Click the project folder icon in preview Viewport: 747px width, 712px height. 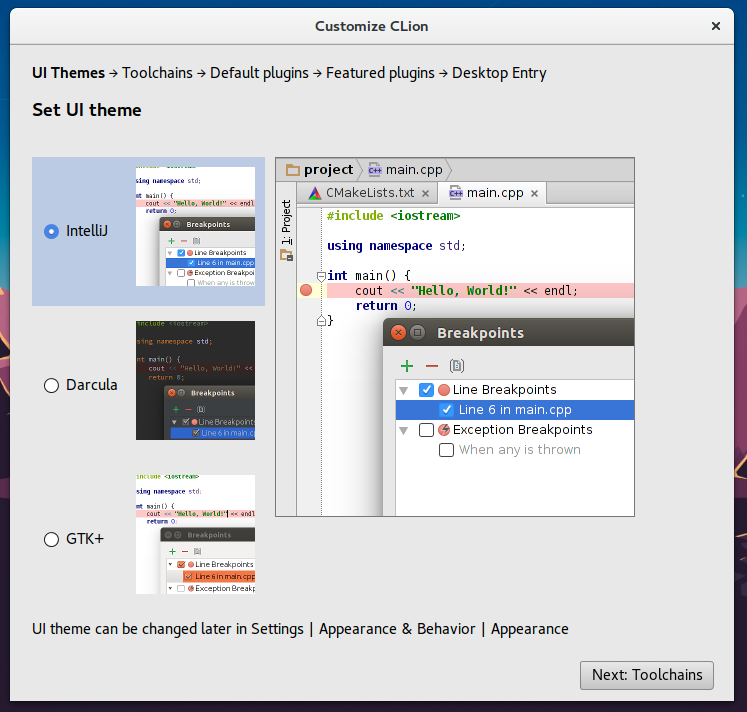point(292,170)
